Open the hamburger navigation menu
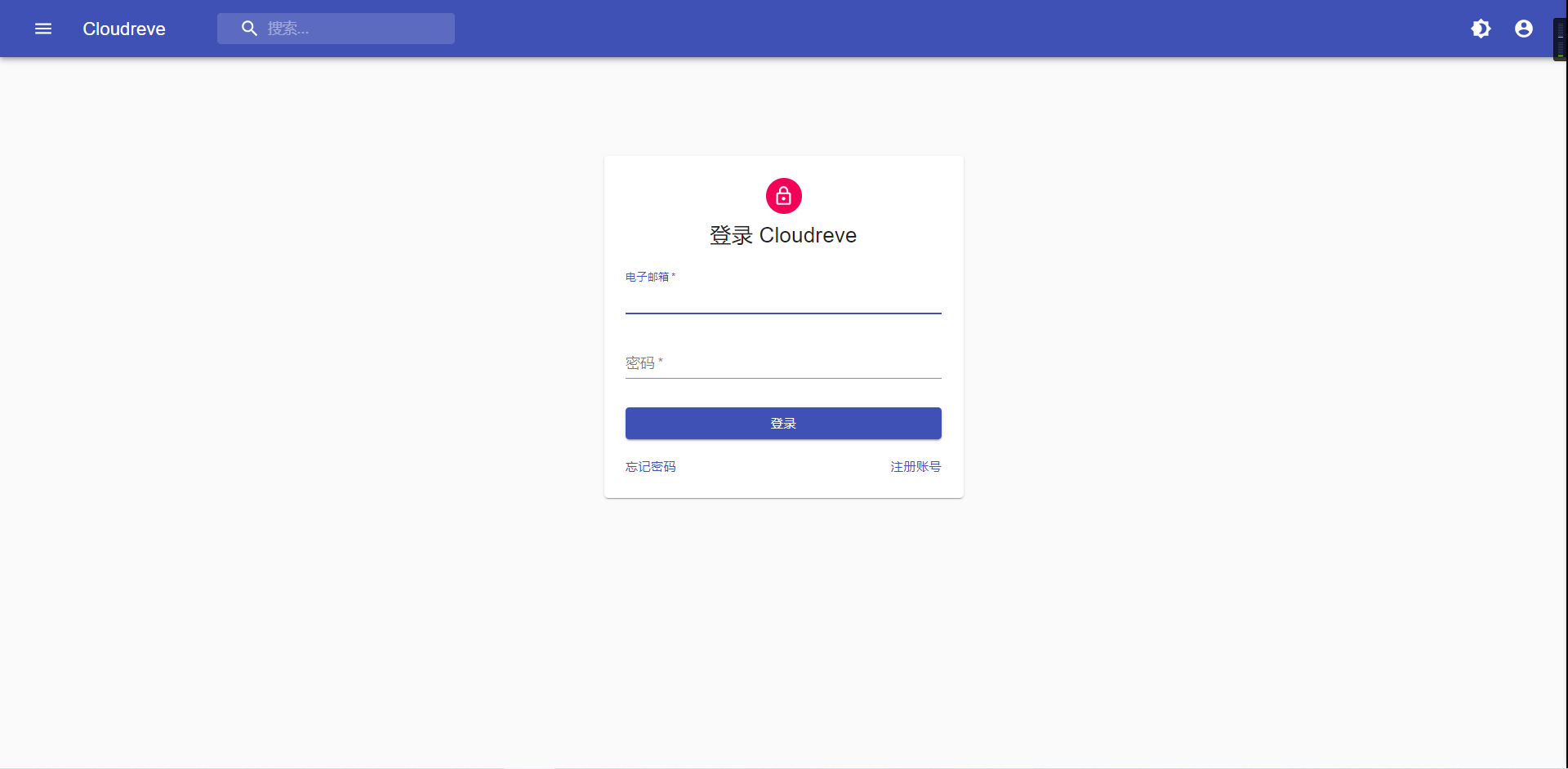This screenshot has width=1568, height=769. tap(43, 29)
